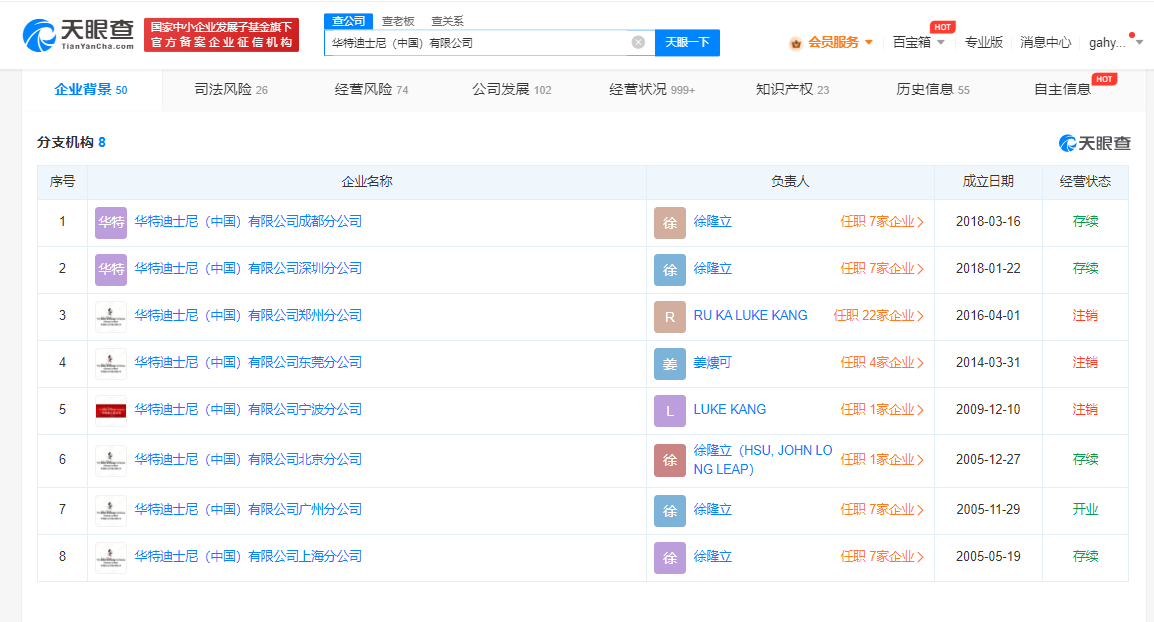Image resolution: width=1154 pixels, height=622 pixels.
Task: Expand 任职 7家企业 in the 广州分公司 row
Action: point(882,510)
